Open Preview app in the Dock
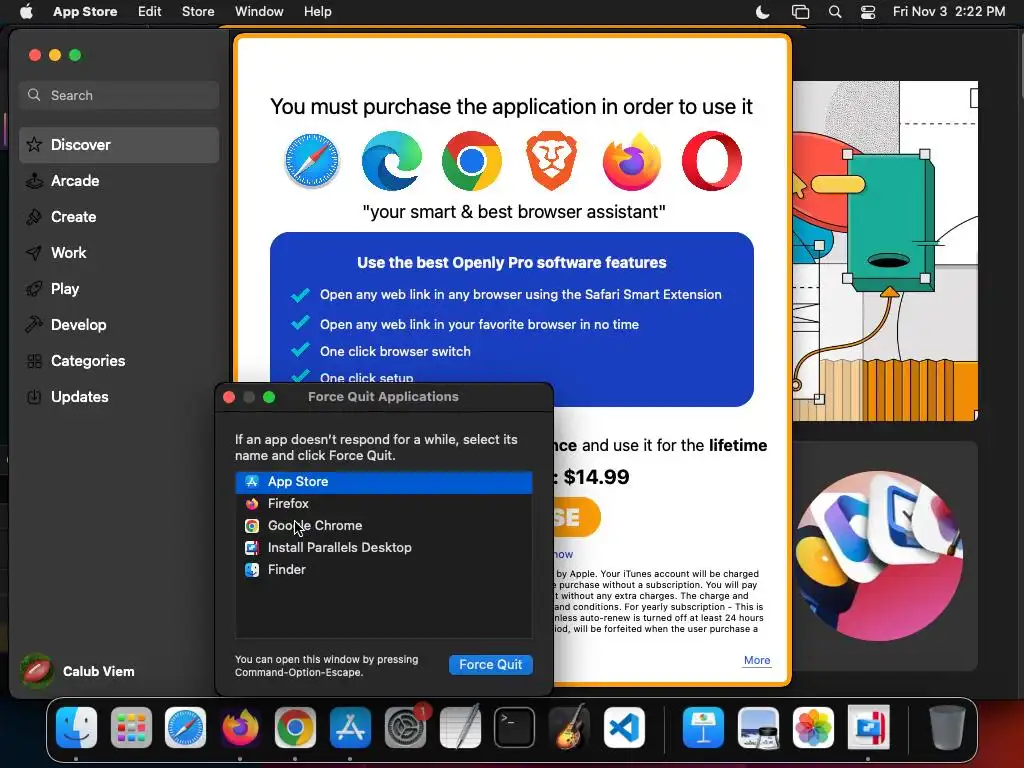 758,727
